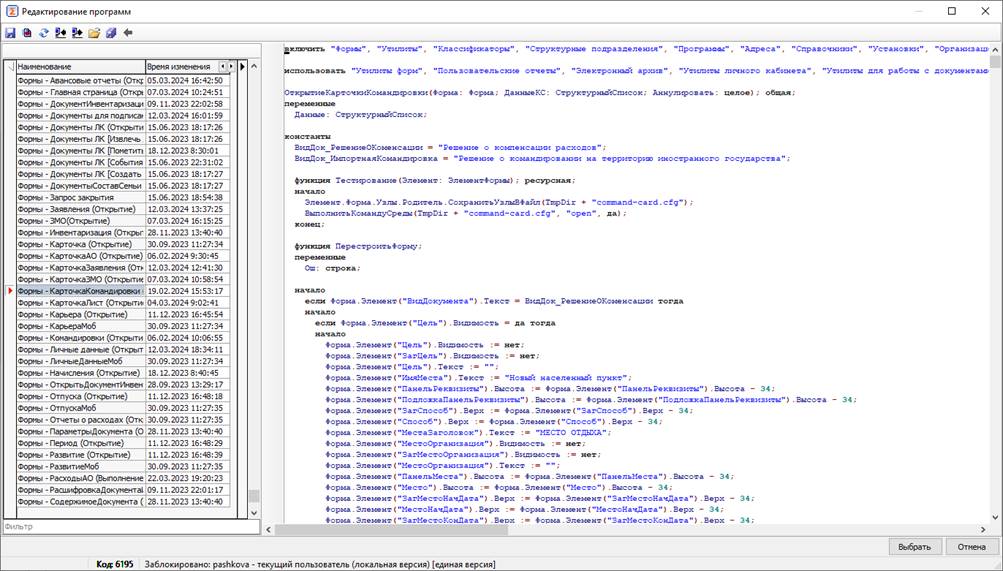
Task: Click the Фильтр input field
Action: coord(131,527)
